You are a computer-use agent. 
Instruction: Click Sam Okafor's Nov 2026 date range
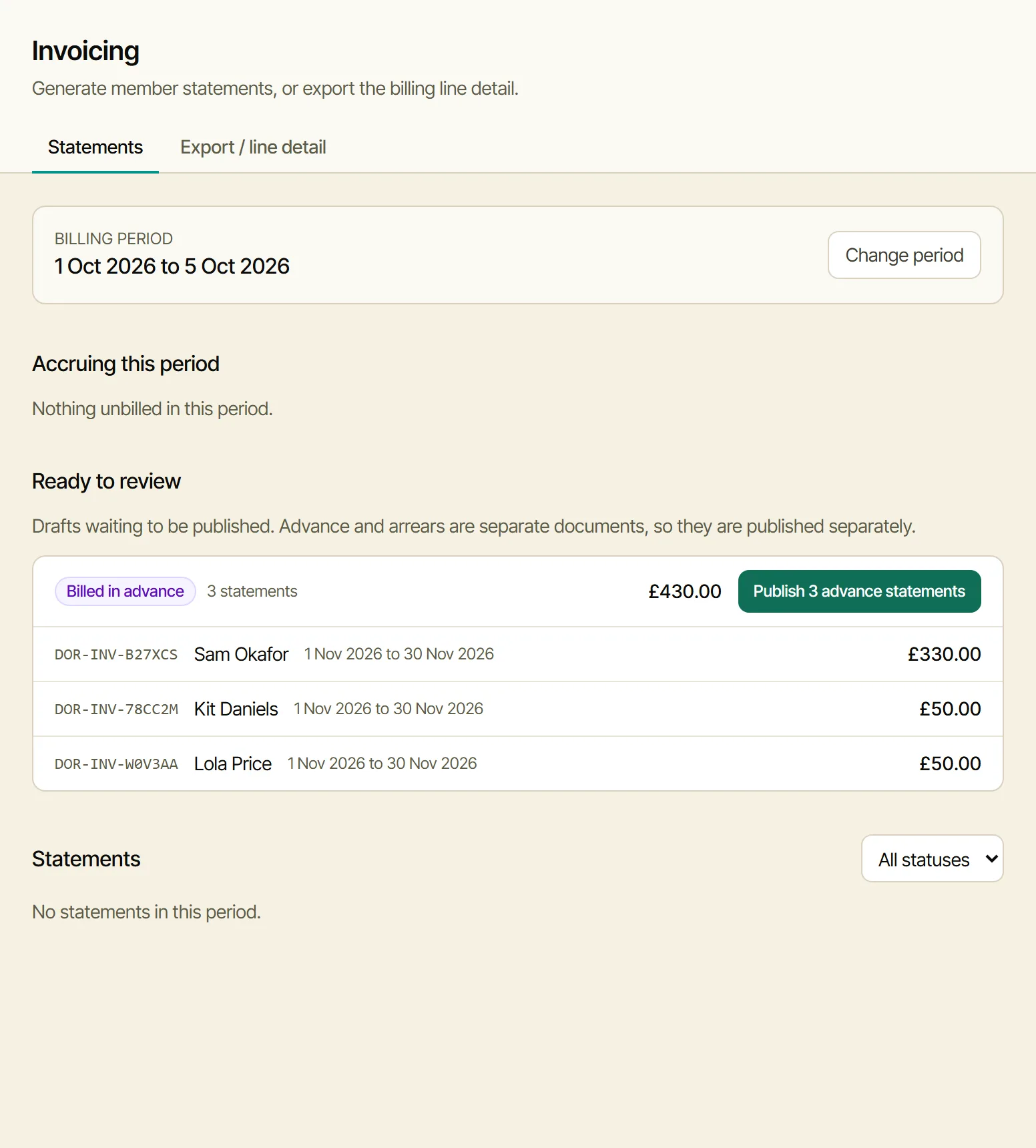click(399, 654)
